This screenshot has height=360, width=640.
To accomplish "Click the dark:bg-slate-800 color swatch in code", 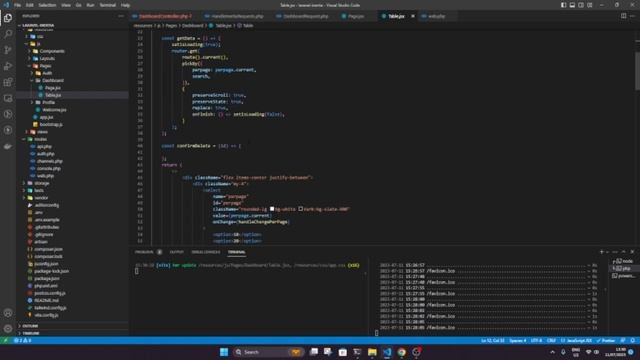I will click(300, 209).
